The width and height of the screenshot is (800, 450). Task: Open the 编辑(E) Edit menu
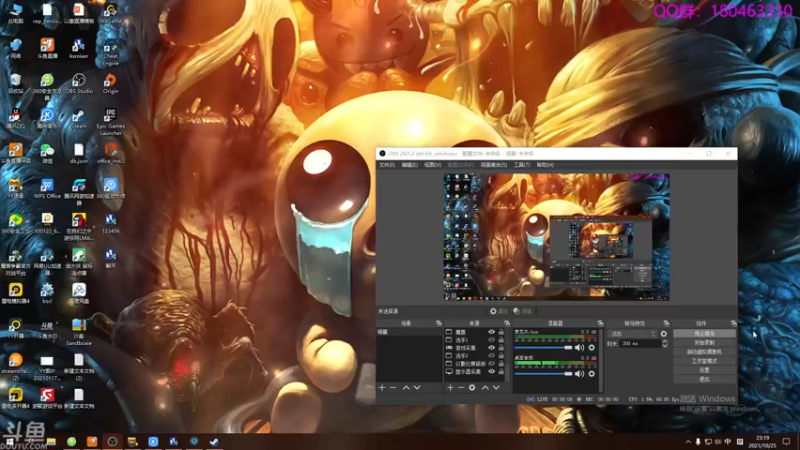409,165
